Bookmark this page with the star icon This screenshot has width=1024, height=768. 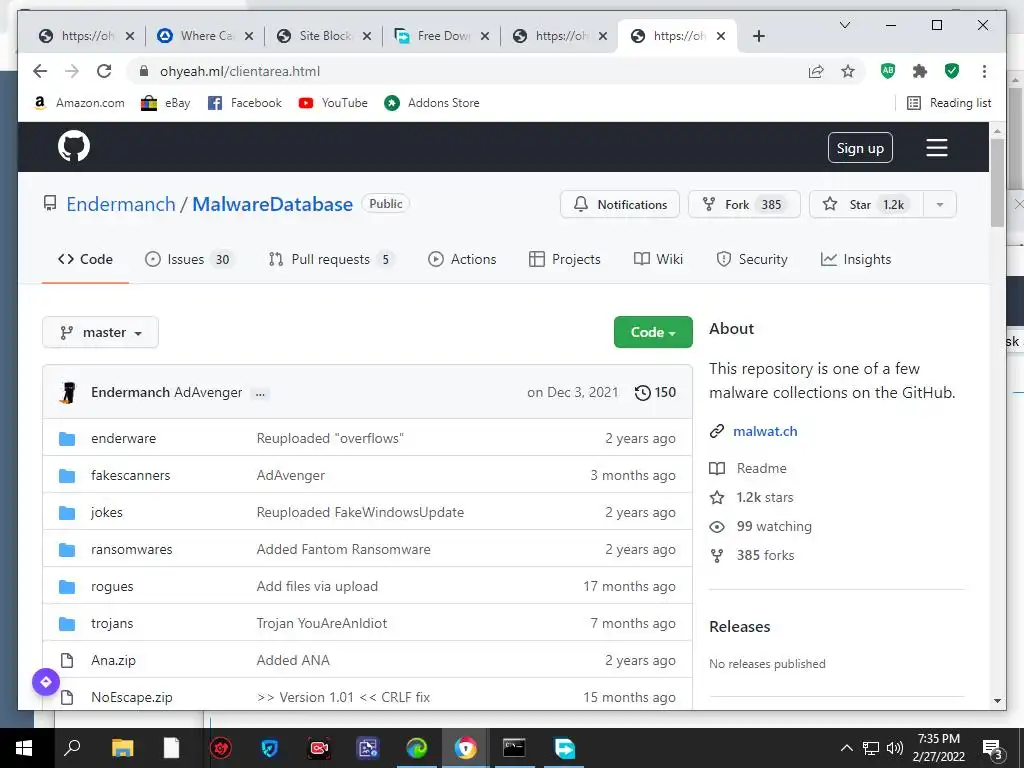click(848, 71)
